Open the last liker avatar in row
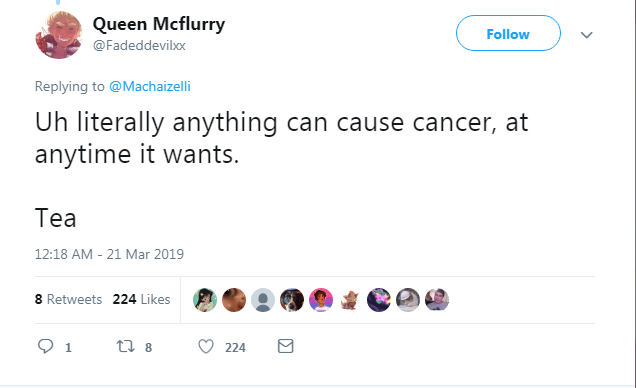Image resolution: width=636 pixels, height=388 pixels. 437,300
